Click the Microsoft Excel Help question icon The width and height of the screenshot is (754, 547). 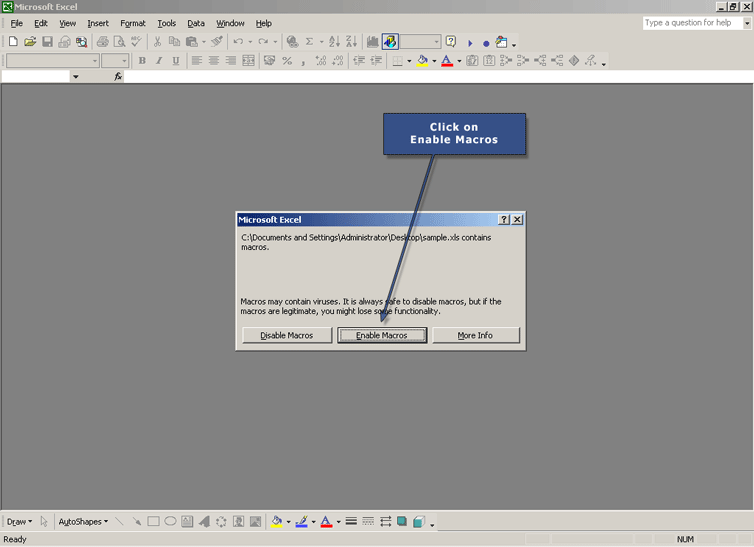point(451,42)
